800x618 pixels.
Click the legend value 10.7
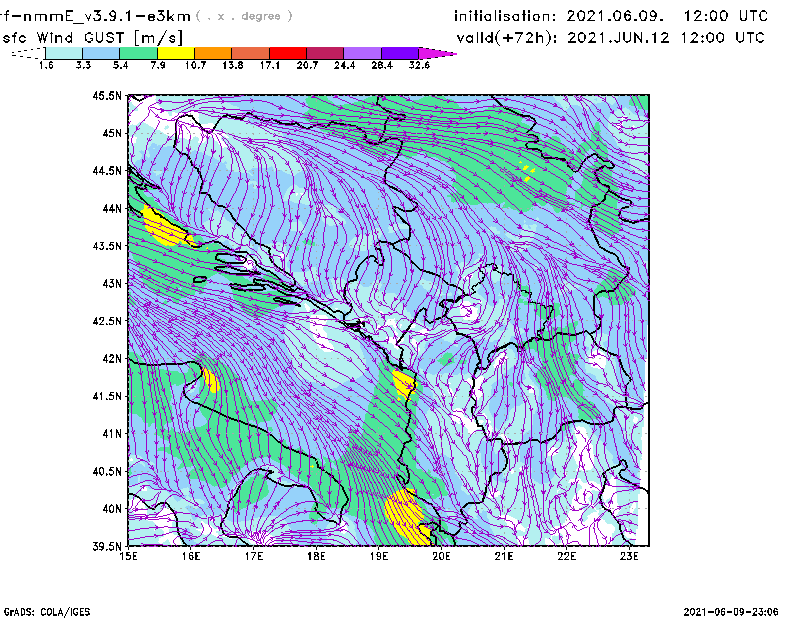(195, 65)
